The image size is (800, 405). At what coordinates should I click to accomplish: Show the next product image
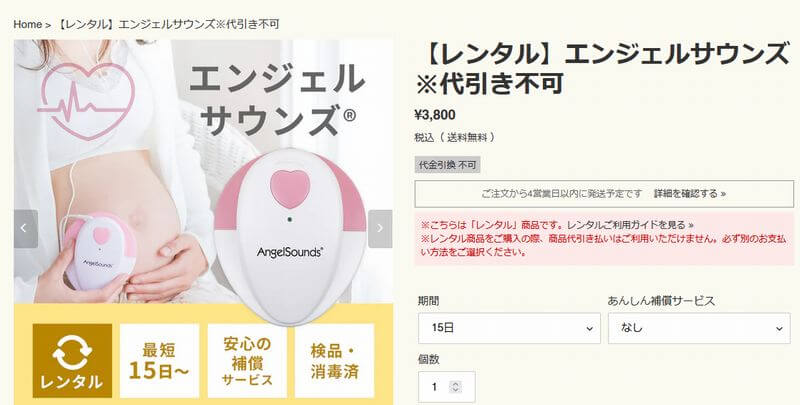point(380,229)
